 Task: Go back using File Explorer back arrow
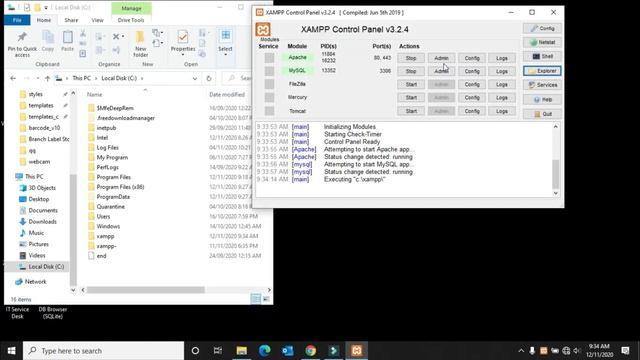13,78
